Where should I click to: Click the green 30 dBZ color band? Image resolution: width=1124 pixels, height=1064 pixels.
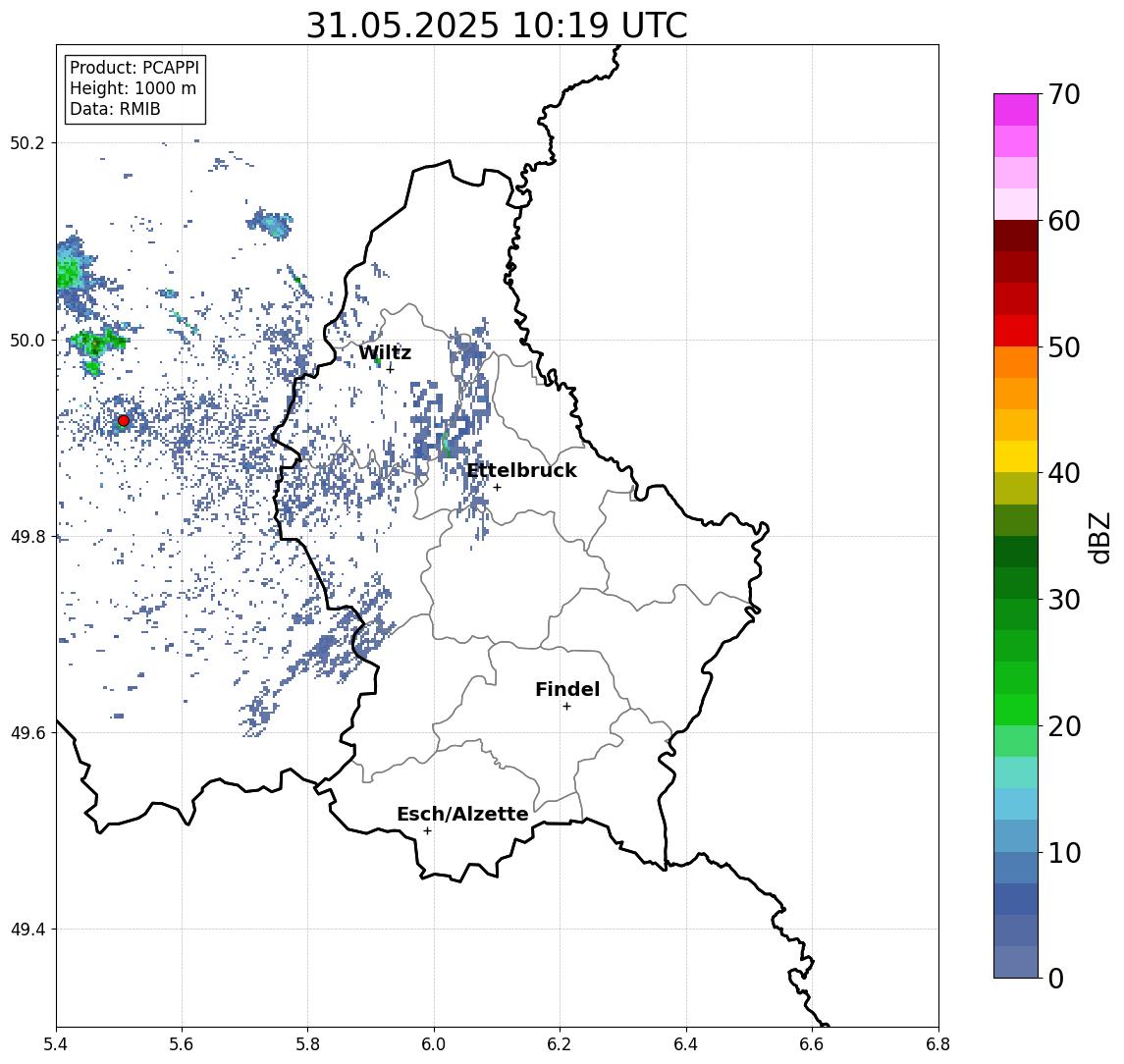coord(1016,614)
